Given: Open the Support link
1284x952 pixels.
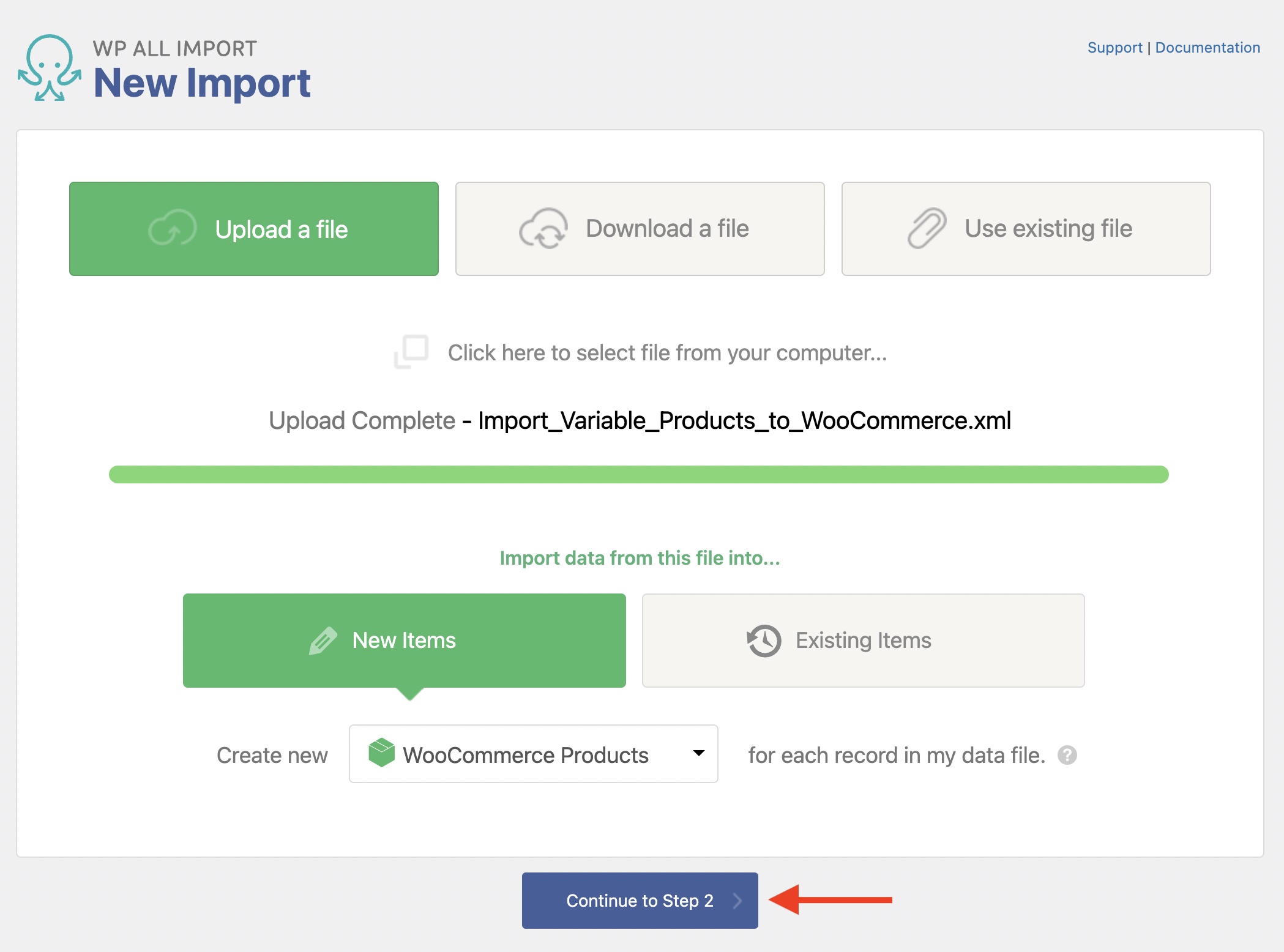Looking at the screenshot, I should point(1114,48).
